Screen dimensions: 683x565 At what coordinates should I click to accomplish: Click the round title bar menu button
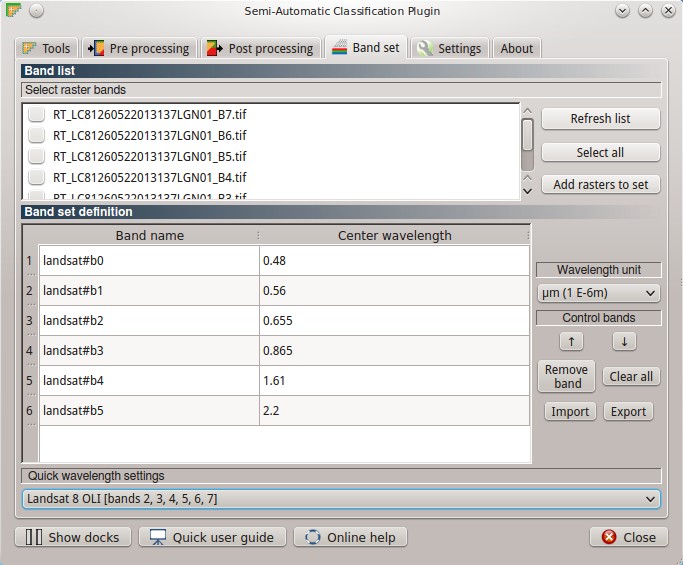37,10
